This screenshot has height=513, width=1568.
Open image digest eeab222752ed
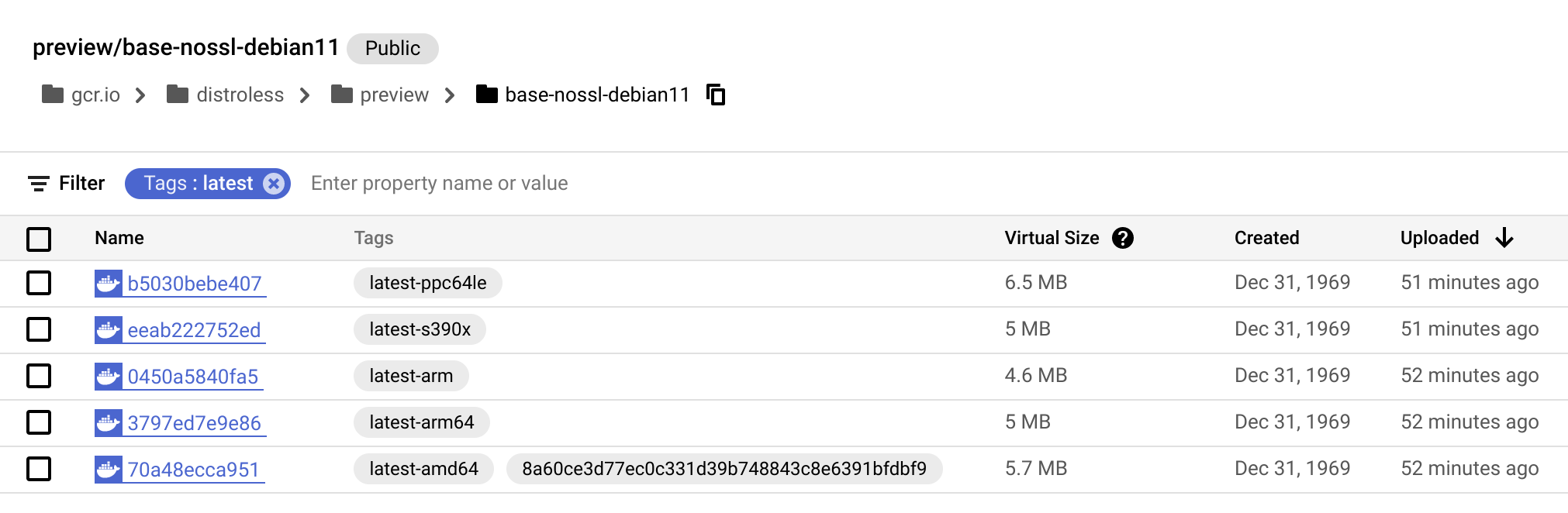click(195, 329)
